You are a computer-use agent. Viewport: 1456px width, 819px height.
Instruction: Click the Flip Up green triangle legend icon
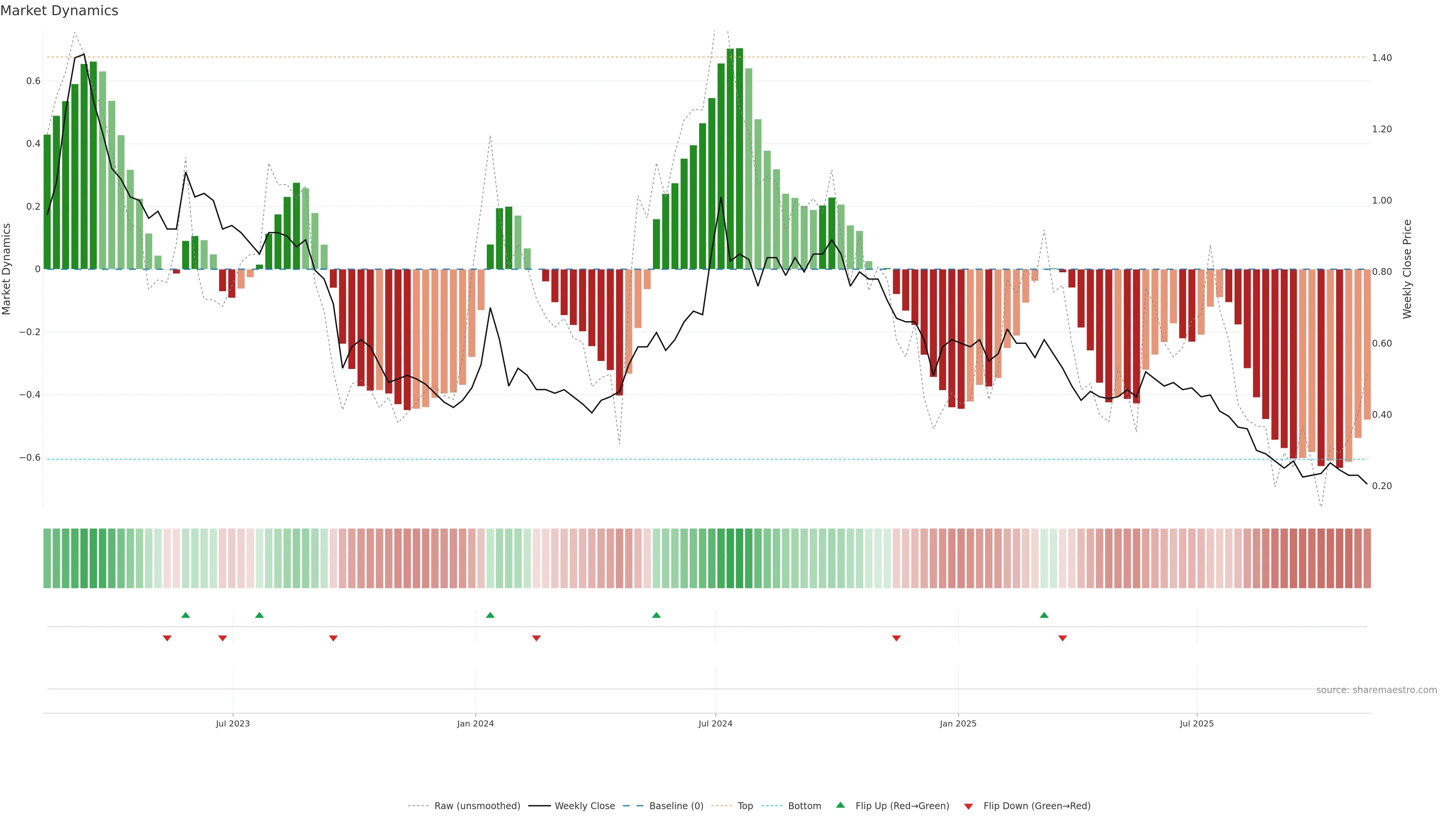[x=841, y=805]
